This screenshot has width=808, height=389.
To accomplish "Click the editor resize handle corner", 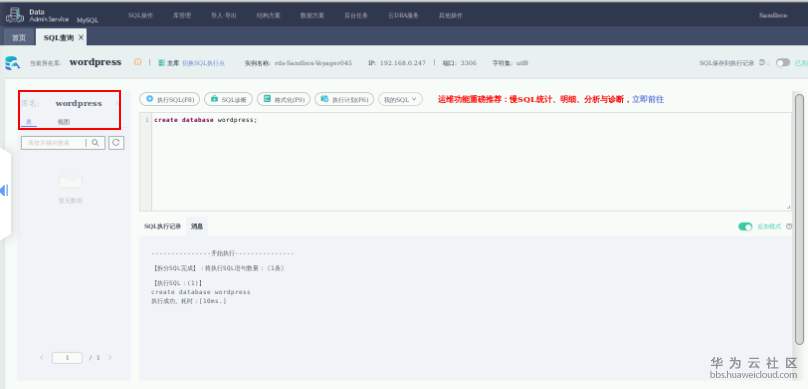I will coord(788,207).
